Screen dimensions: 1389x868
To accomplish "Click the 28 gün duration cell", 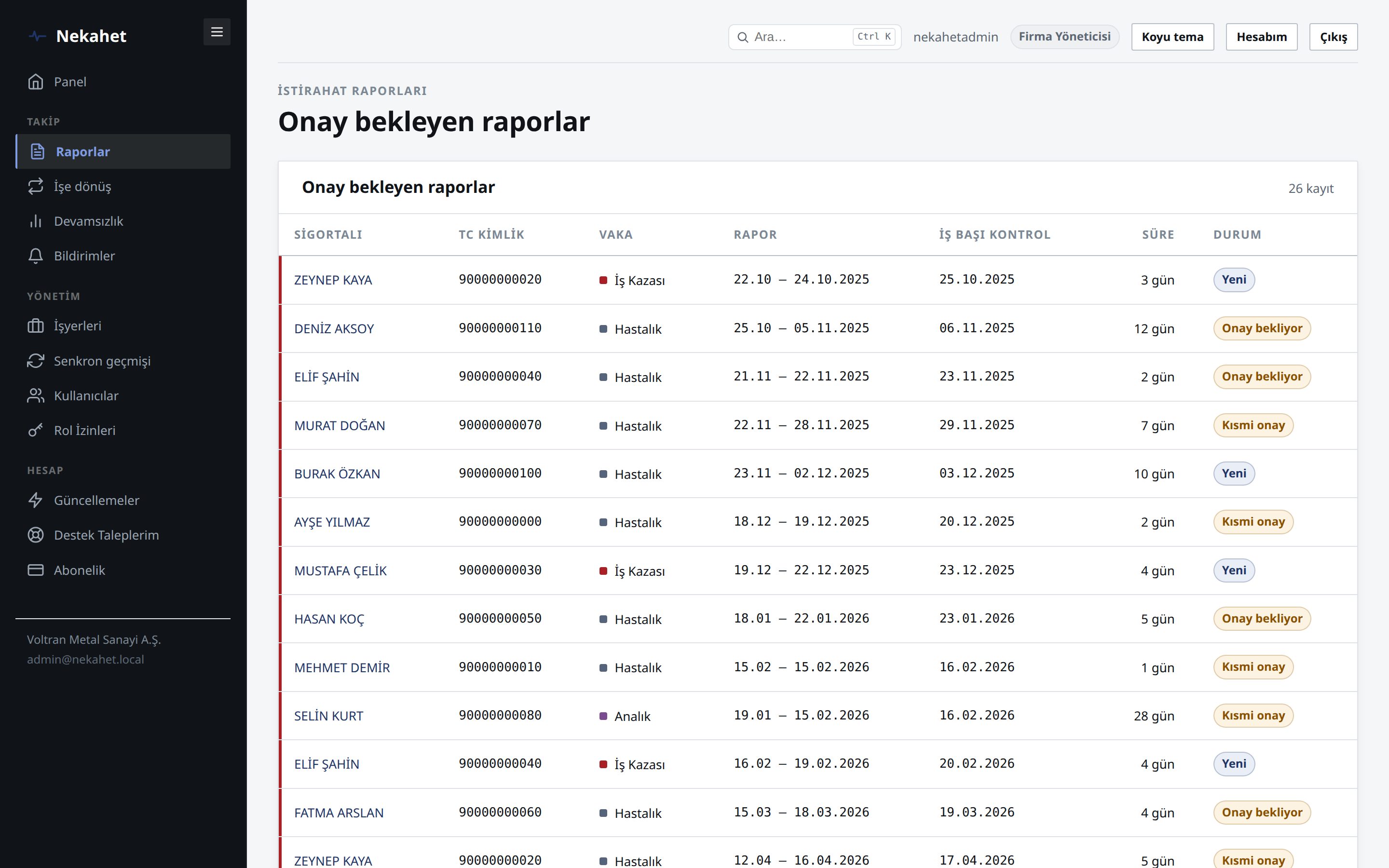I will pyautogui.click(x=1154, y=716).
